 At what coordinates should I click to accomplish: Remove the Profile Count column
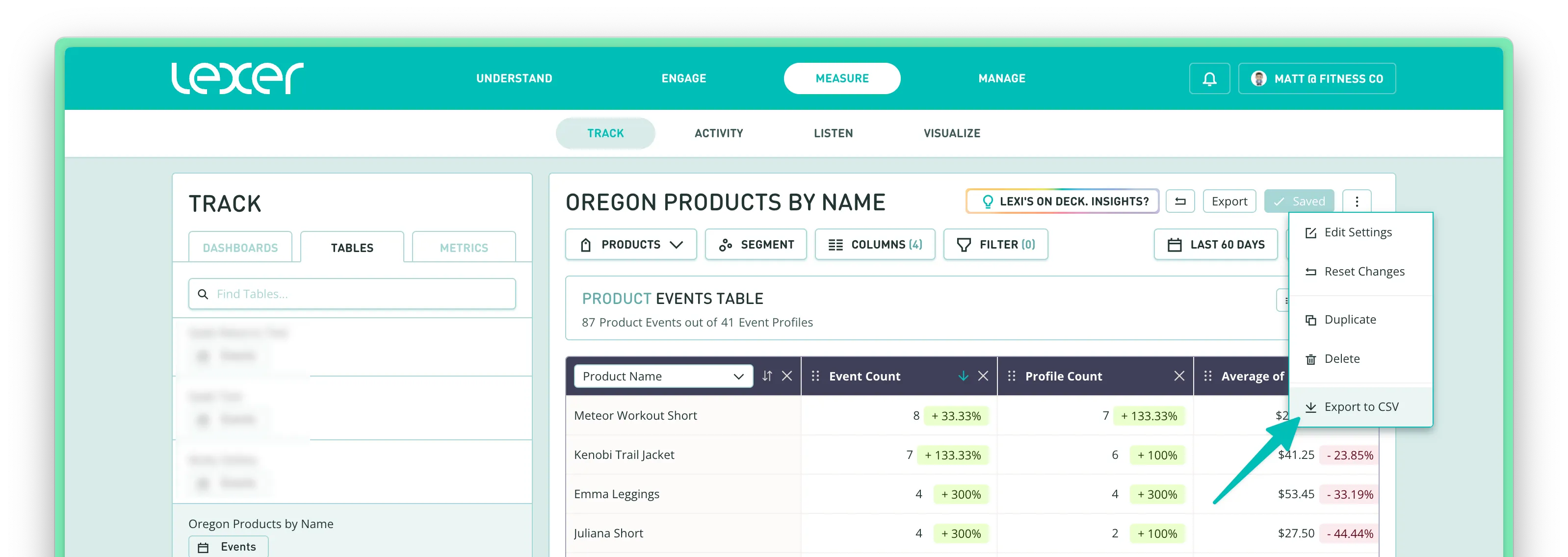pyautogui.click(x=1178, y=376)
